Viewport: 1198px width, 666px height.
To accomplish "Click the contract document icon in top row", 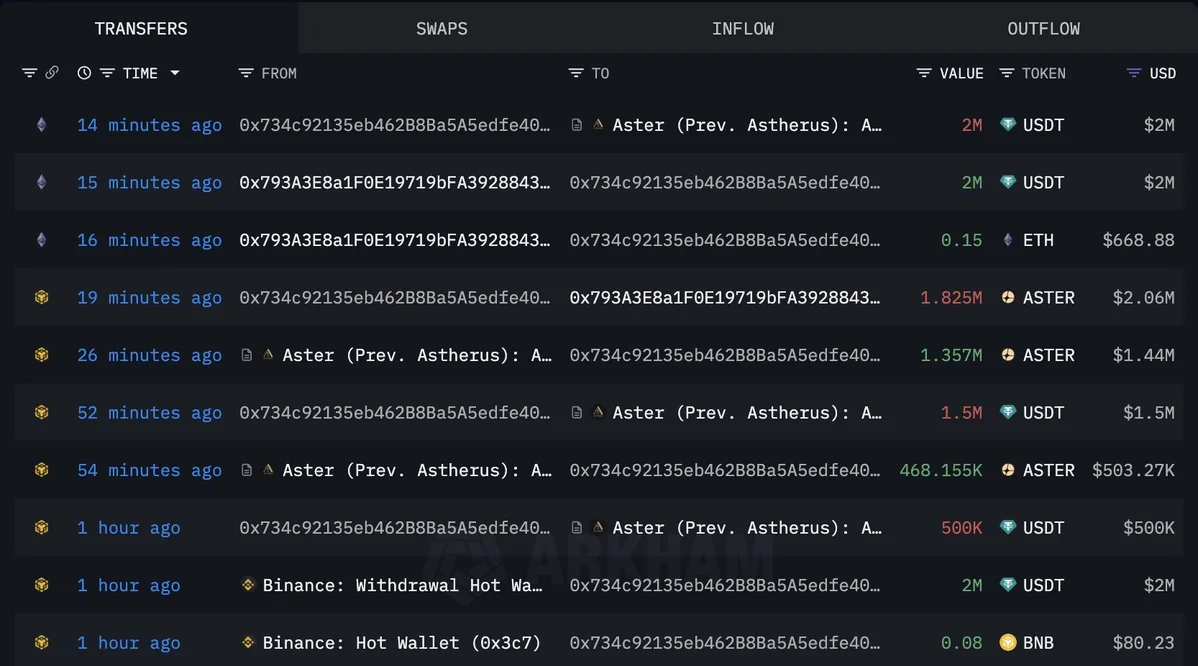I will point(577,125).
